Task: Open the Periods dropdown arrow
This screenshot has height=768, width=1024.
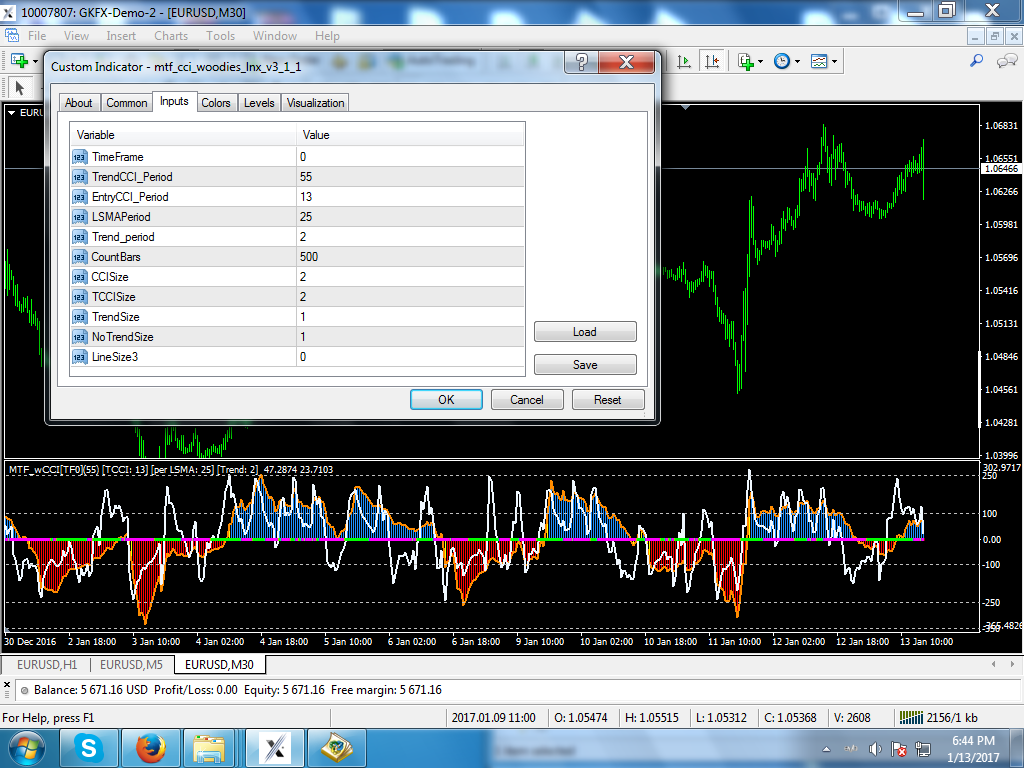Action: point(797,62)
